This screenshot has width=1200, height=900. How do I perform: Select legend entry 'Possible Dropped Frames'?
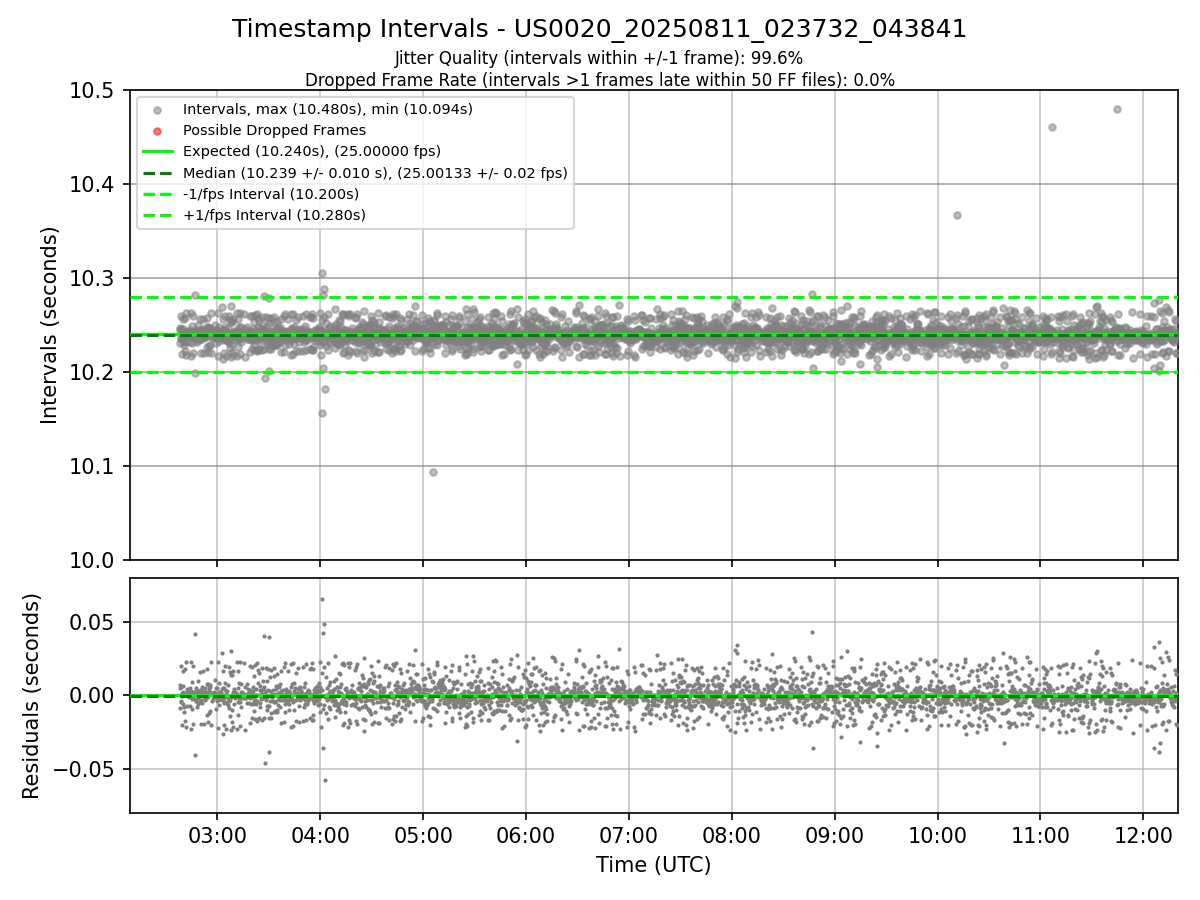coord(274,130)
